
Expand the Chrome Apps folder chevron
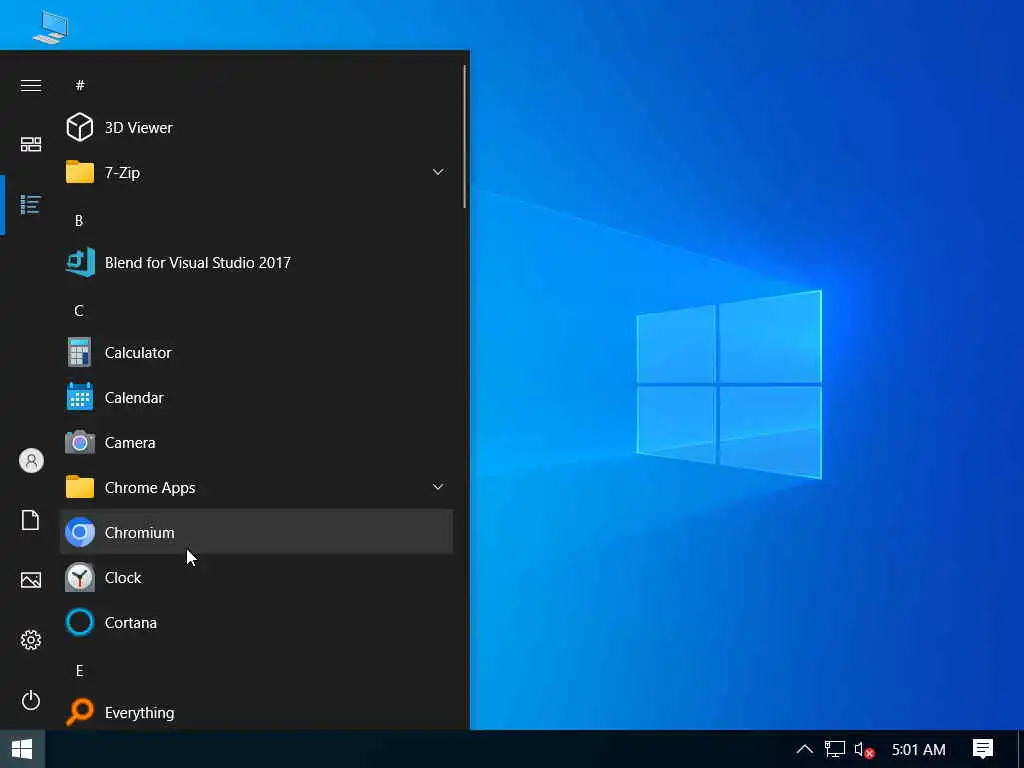point(438,487)
